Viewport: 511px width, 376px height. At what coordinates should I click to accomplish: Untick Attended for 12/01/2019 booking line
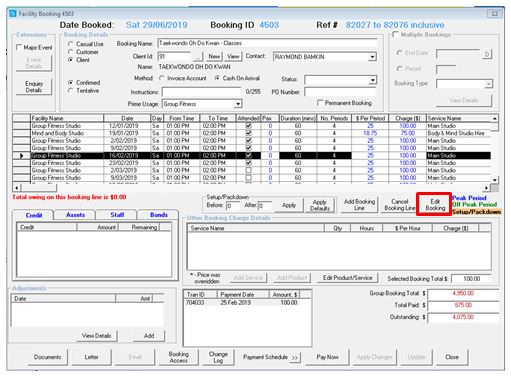pos(248,126)
